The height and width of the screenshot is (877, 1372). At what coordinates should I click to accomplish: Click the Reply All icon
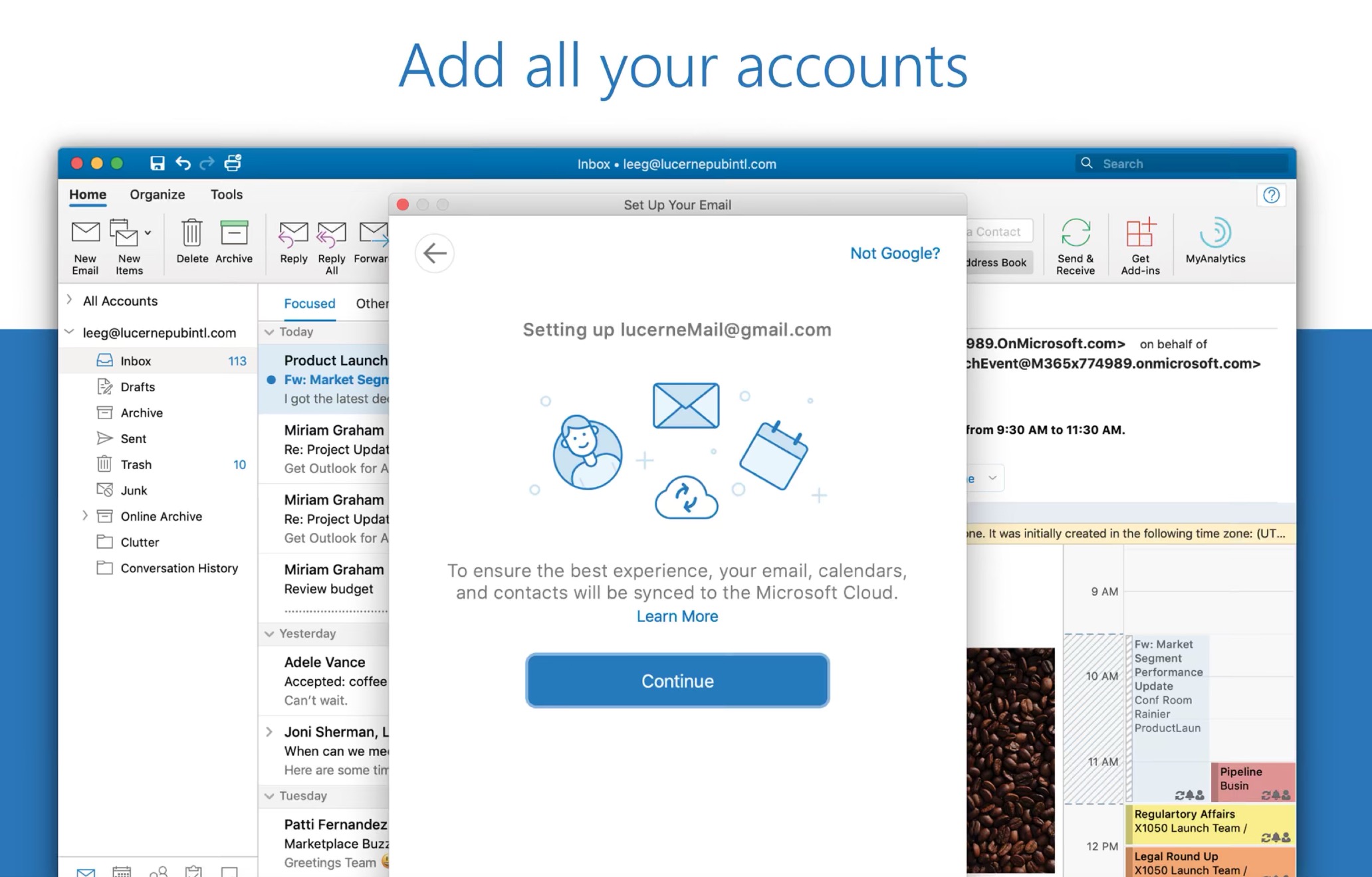point(331,235)
